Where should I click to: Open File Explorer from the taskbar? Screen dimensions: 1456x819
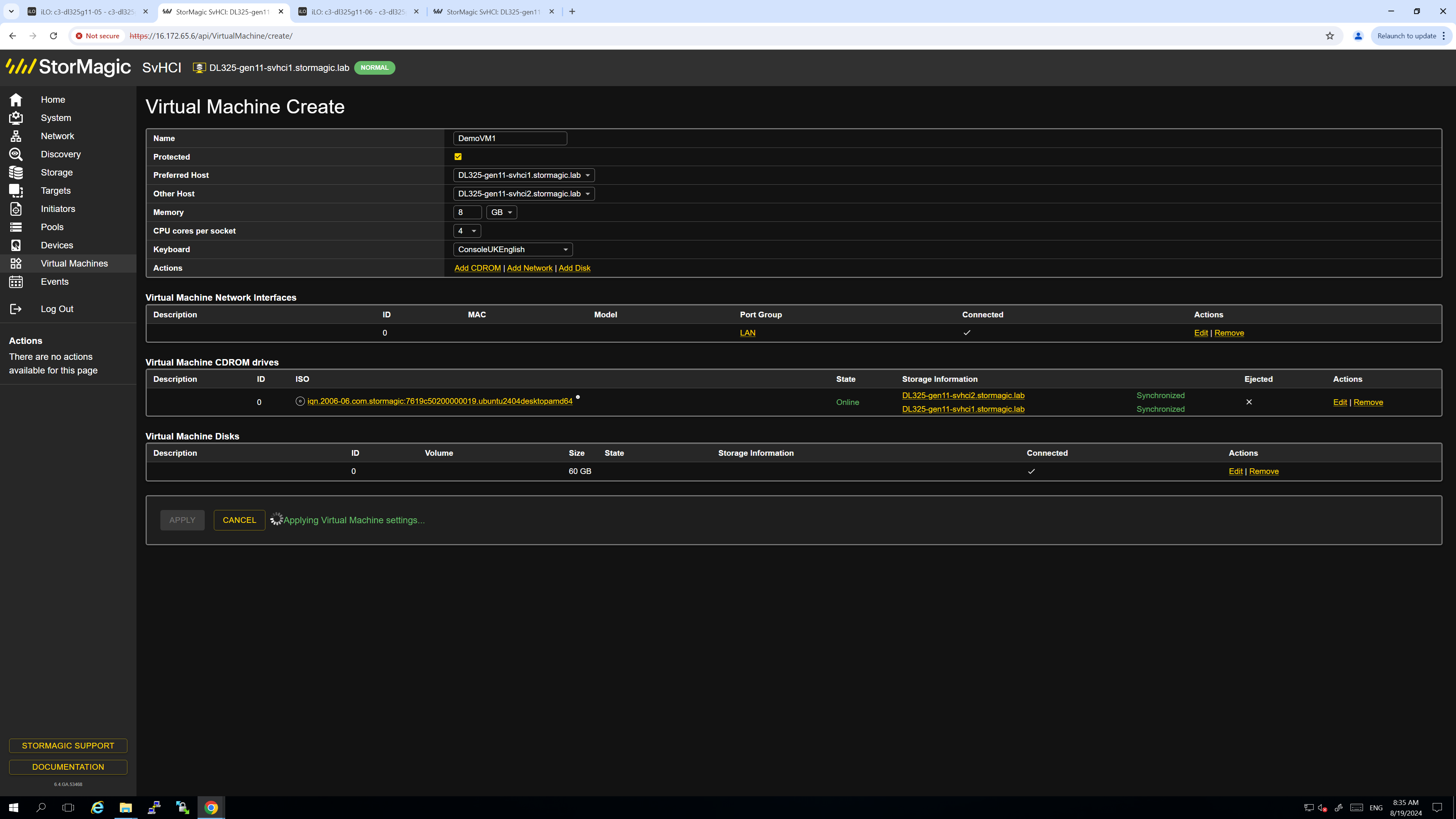(126, 808)
